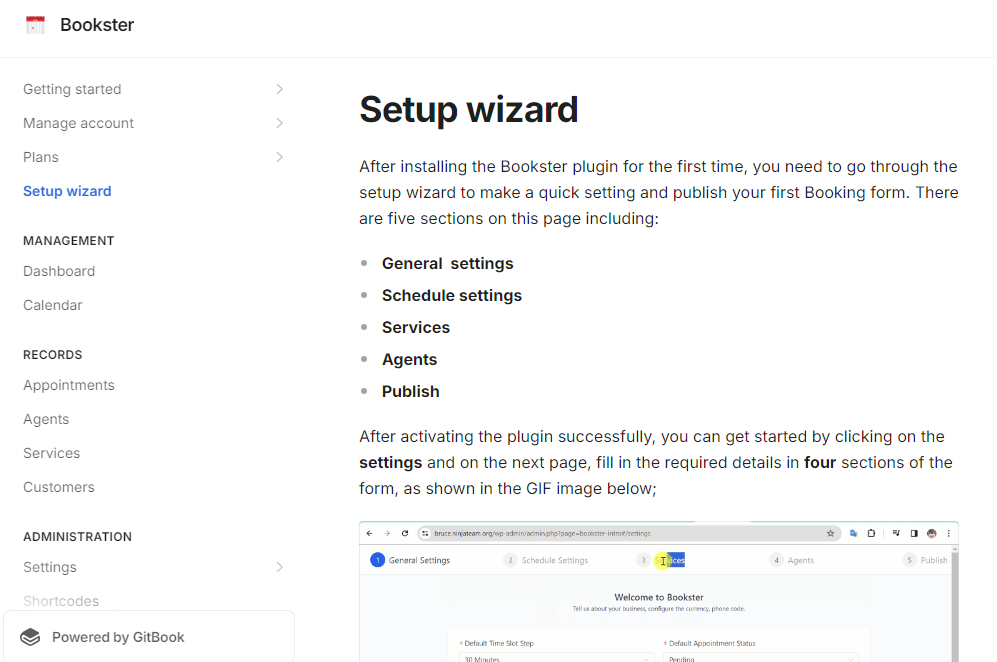This screenshot has height=662, width=997.
Task: Click the 'Schedule settings' bullet text
Action: [x=451, y=295]
